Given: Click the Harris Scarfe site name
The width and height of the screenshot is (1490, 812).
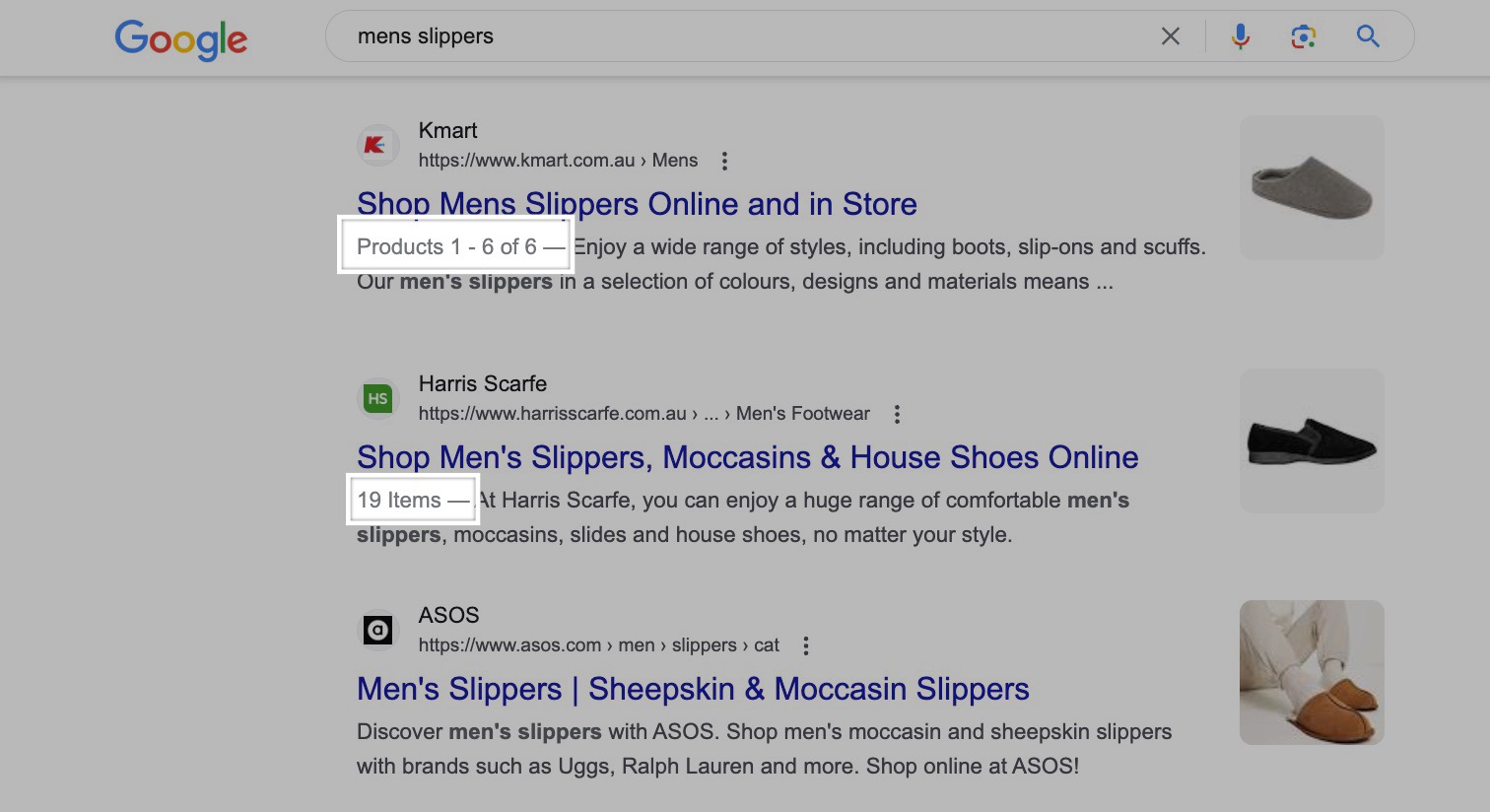Looking at the screenshot, I should coord(483,384).
